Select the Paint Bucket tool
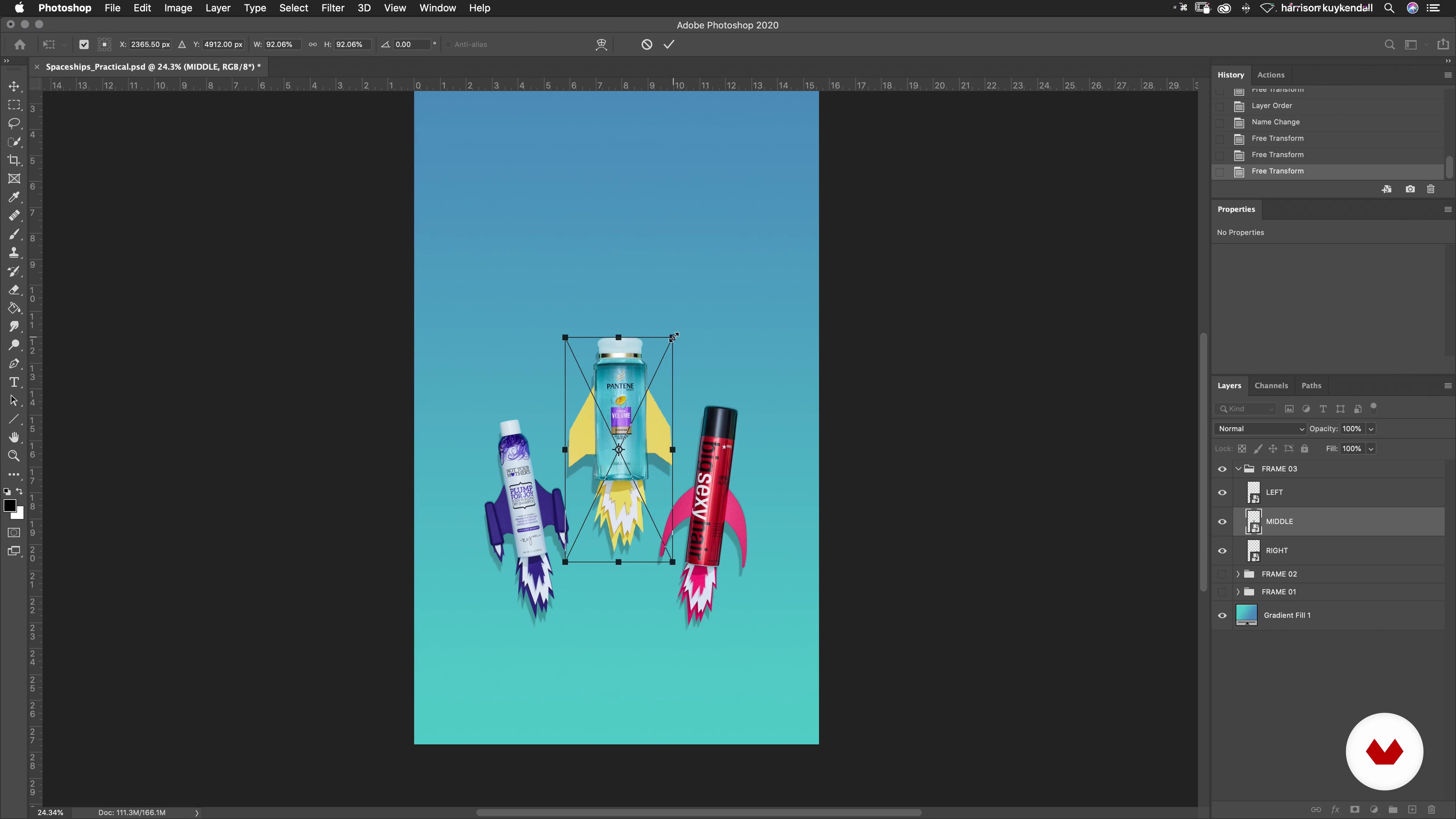The height and width of the screenshot is (819, 1456). pos(14,309)
